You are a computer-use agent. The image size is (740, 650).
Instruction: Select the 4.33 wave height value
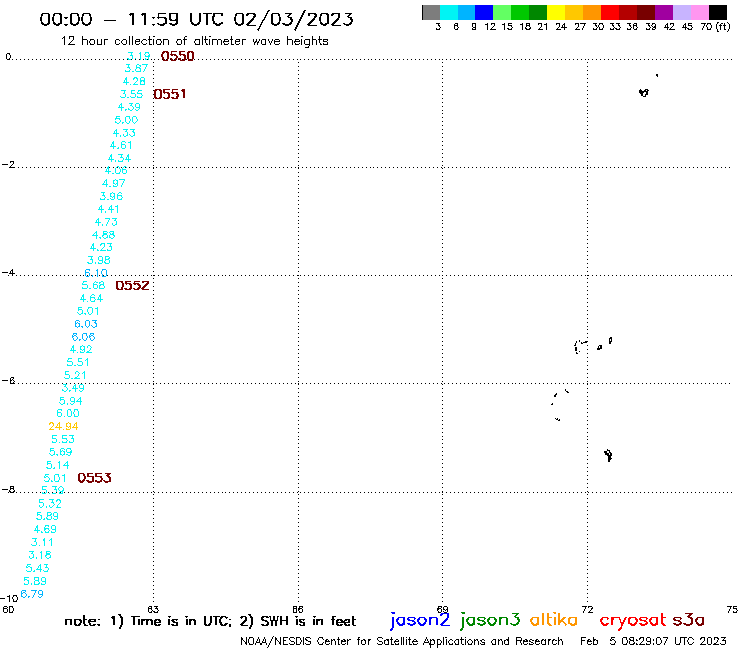124,133
